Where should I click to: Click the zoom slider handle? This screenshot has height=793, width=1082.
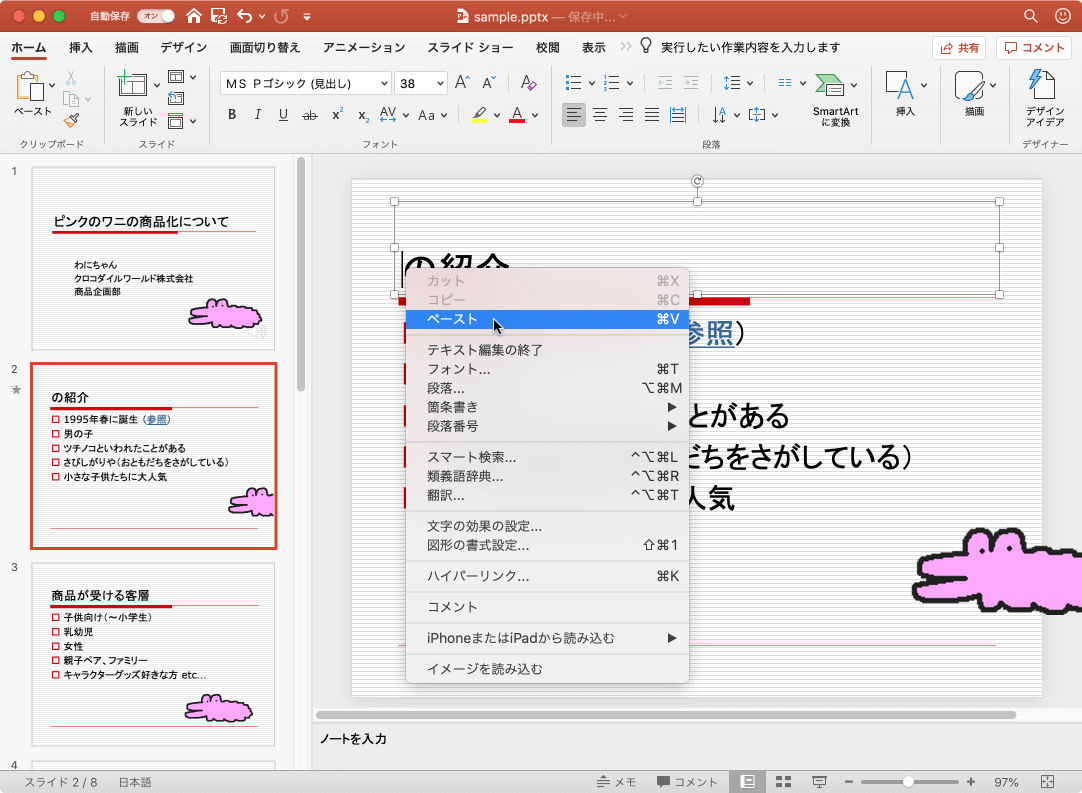(908, 782)
